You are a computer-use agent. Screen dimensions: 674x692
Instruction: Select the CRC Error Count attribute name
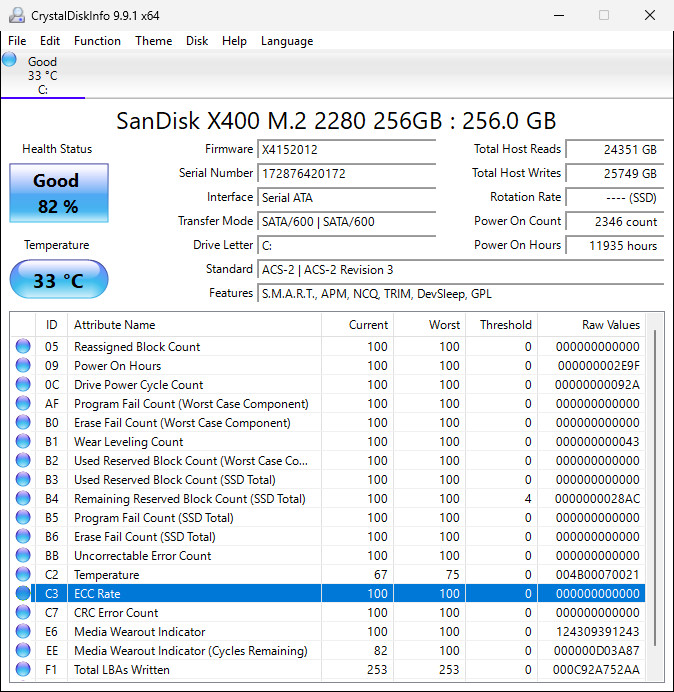tap(116, 613)
